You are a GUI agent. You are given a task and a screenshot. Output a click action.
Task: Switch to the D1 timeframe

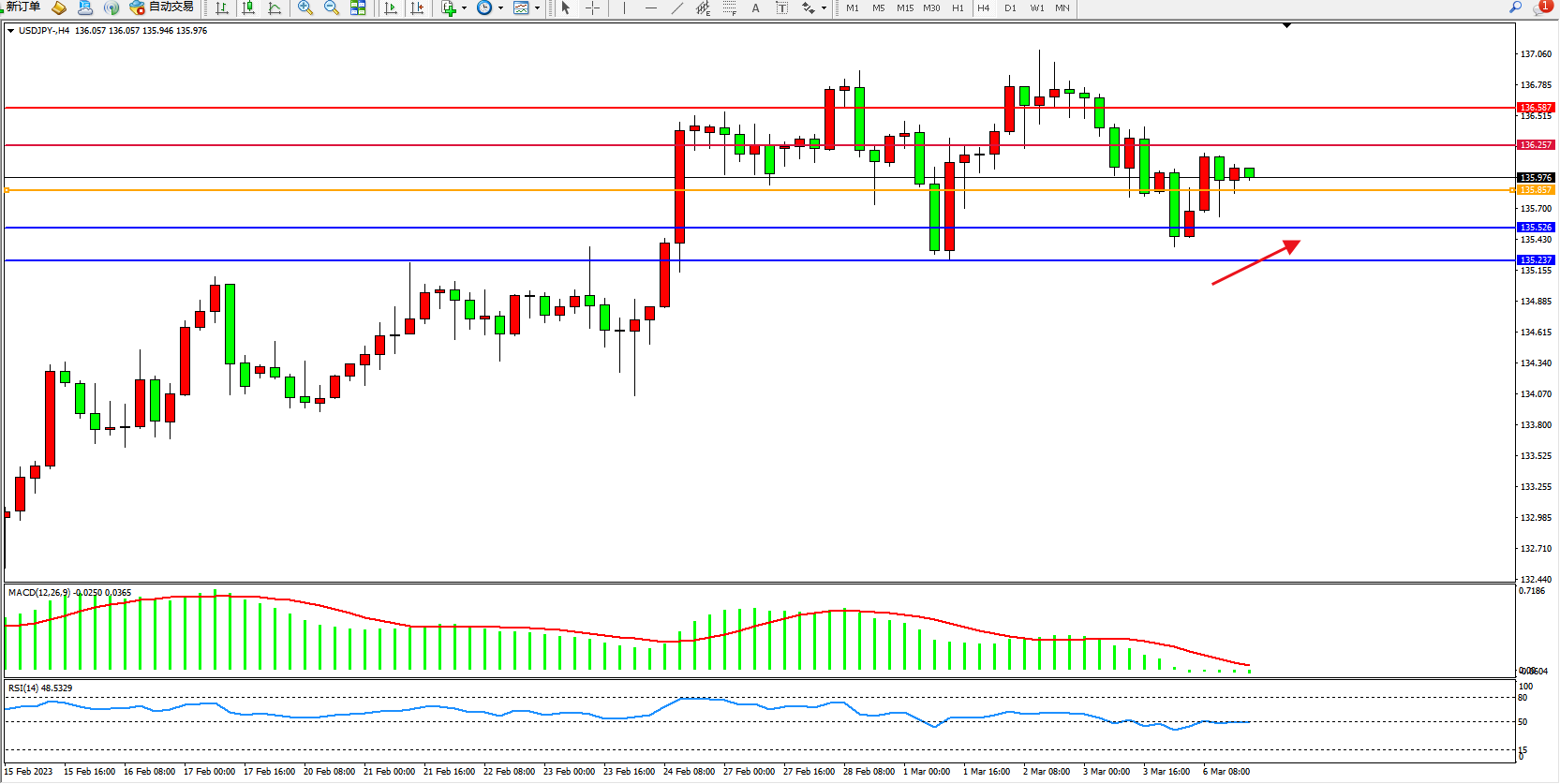point(1010,7)
